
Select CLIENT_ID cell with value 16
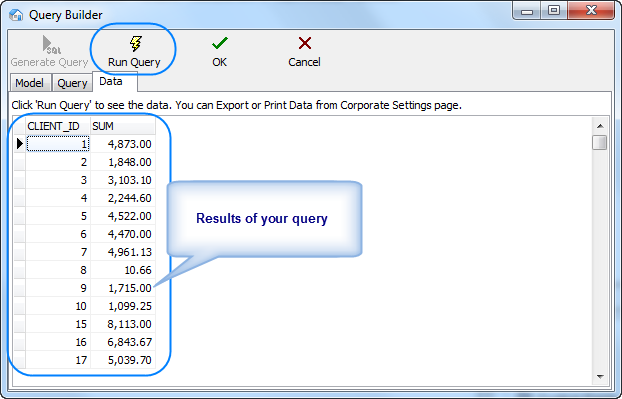58,342
